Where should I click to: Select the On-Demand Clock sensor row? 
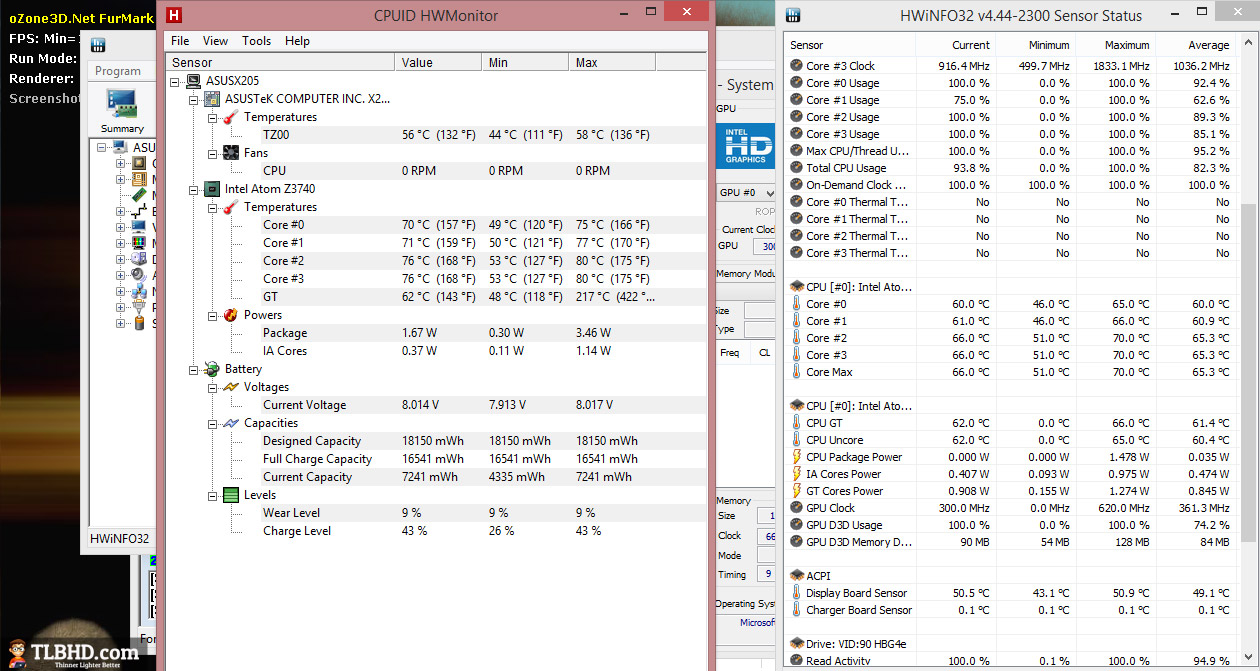(x=1012, y=185)
